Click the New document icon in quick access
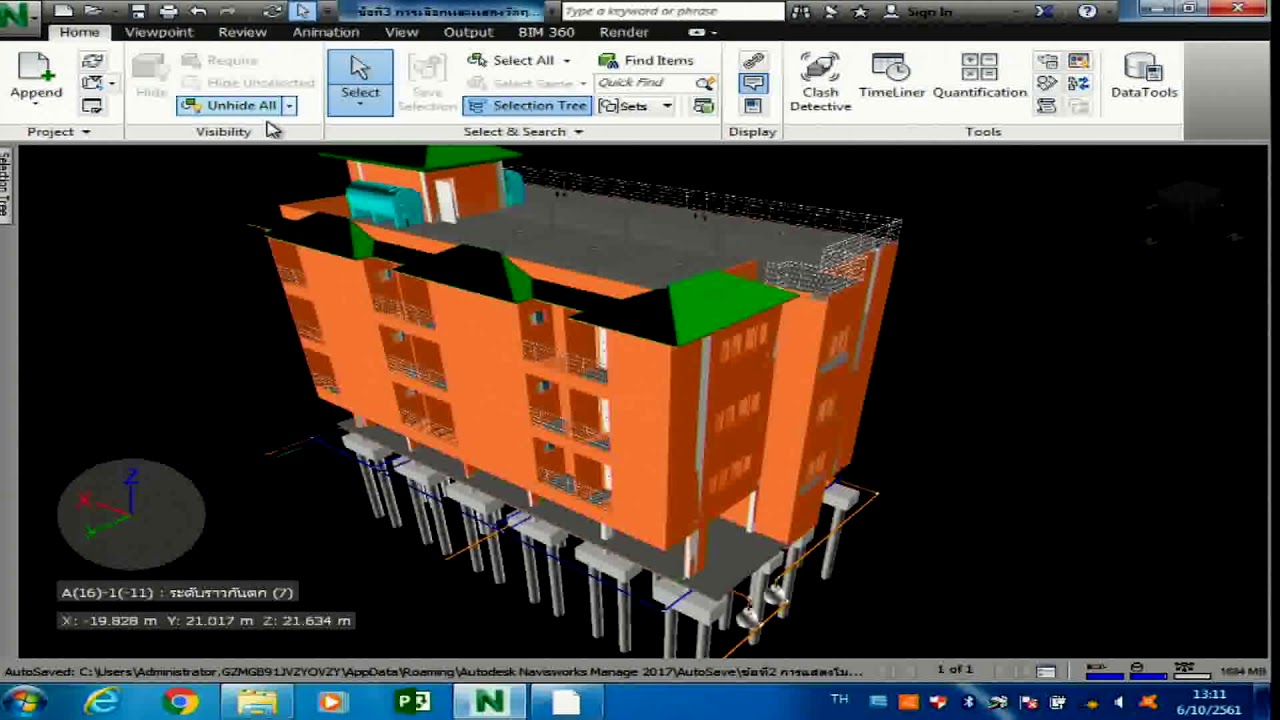Image resolution: width=1280 pixels, height=720 pixels. click(x=64, y=11)
